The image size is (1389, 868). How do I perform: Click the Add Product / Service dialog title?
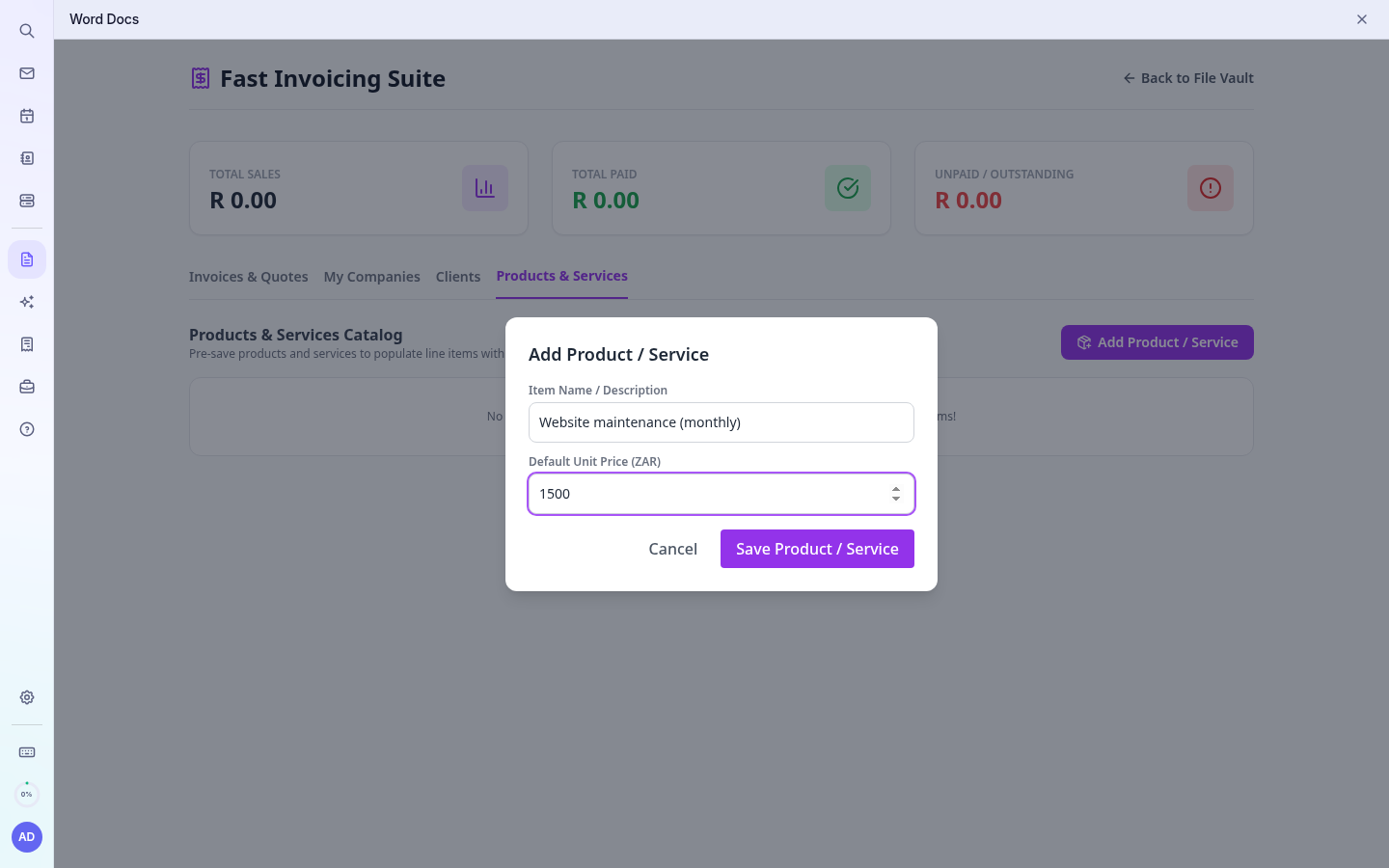619,354
